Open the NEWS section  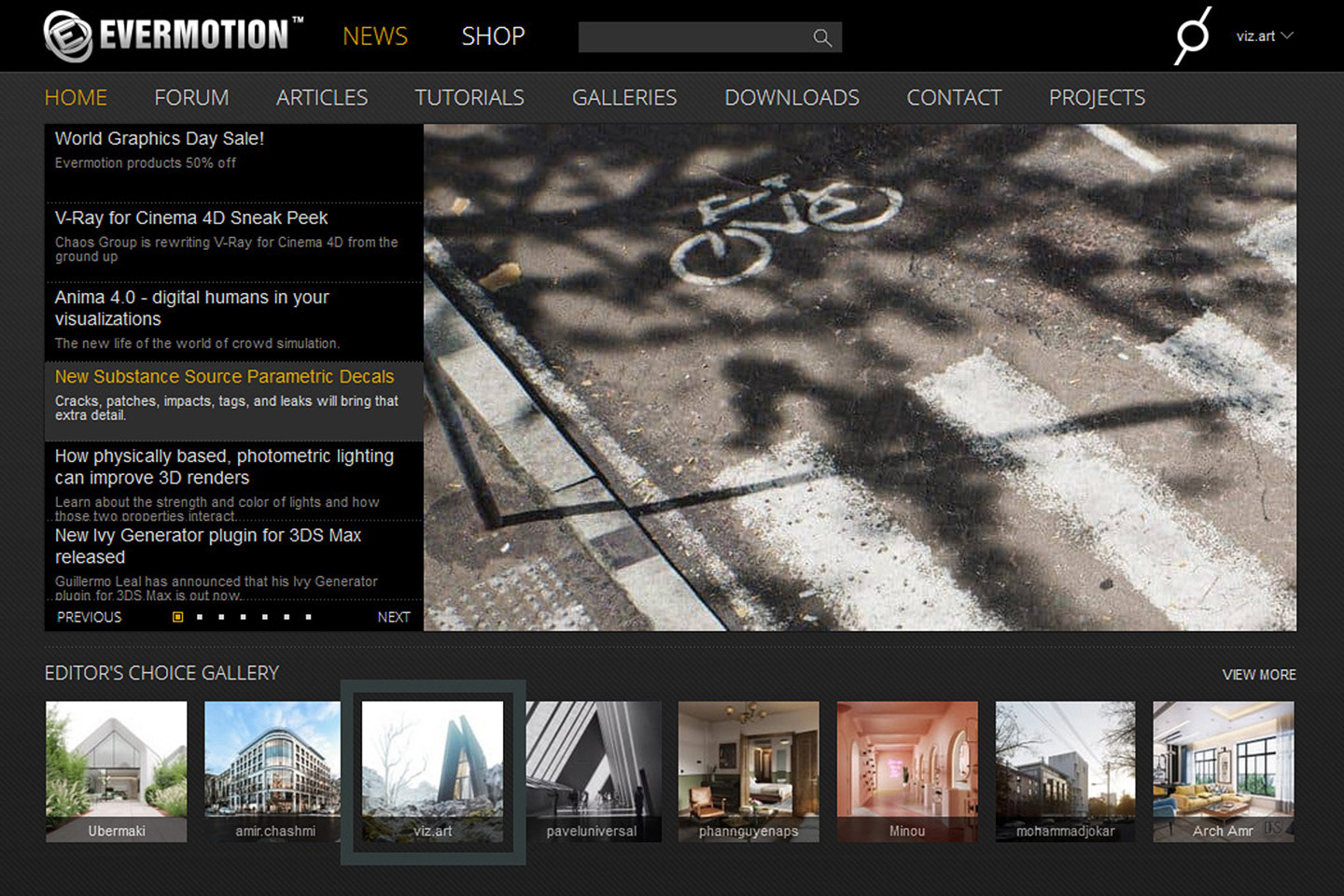(x=375, y=35)
